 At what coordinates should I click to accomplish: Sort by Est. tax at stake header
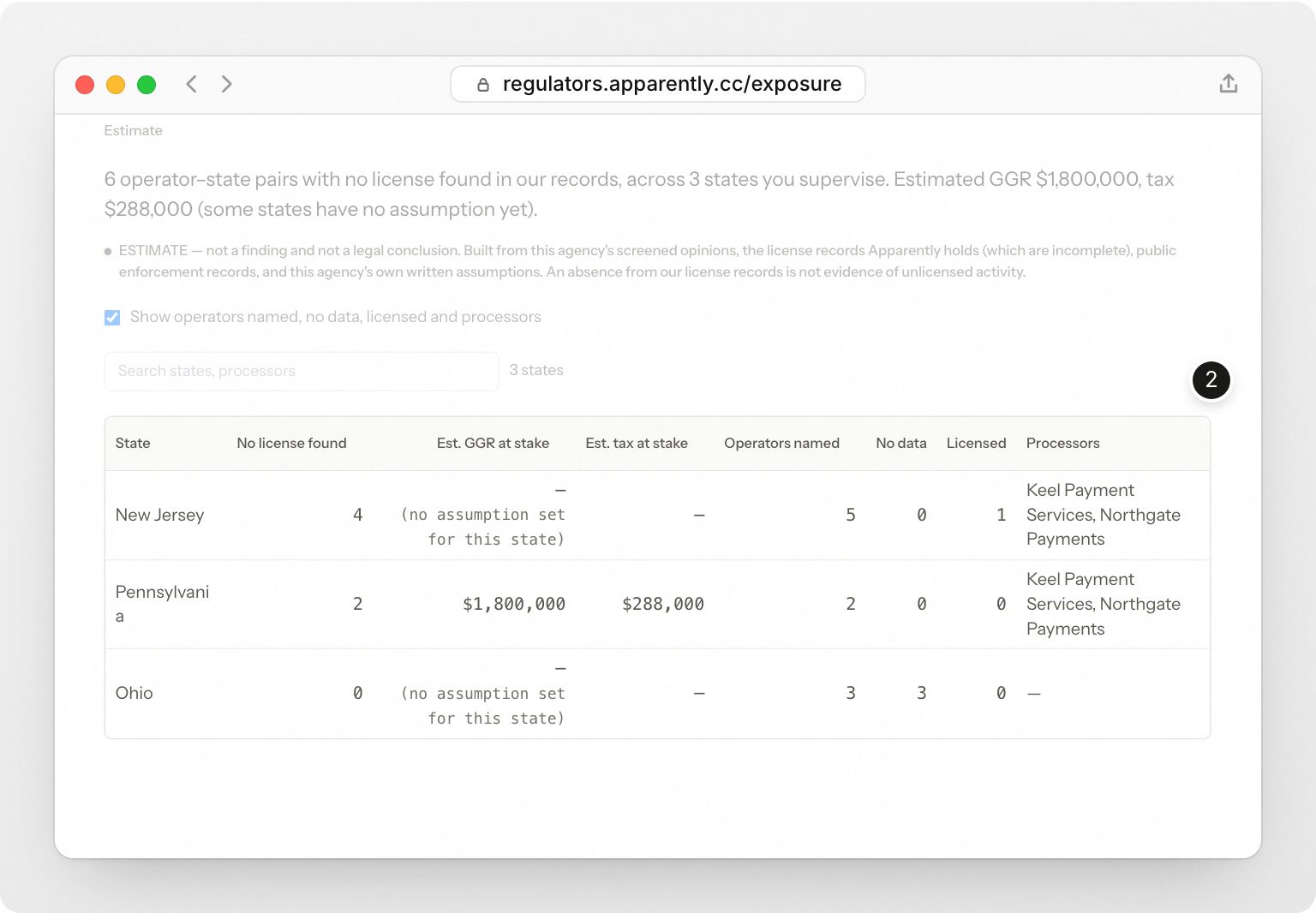(637, 443)
